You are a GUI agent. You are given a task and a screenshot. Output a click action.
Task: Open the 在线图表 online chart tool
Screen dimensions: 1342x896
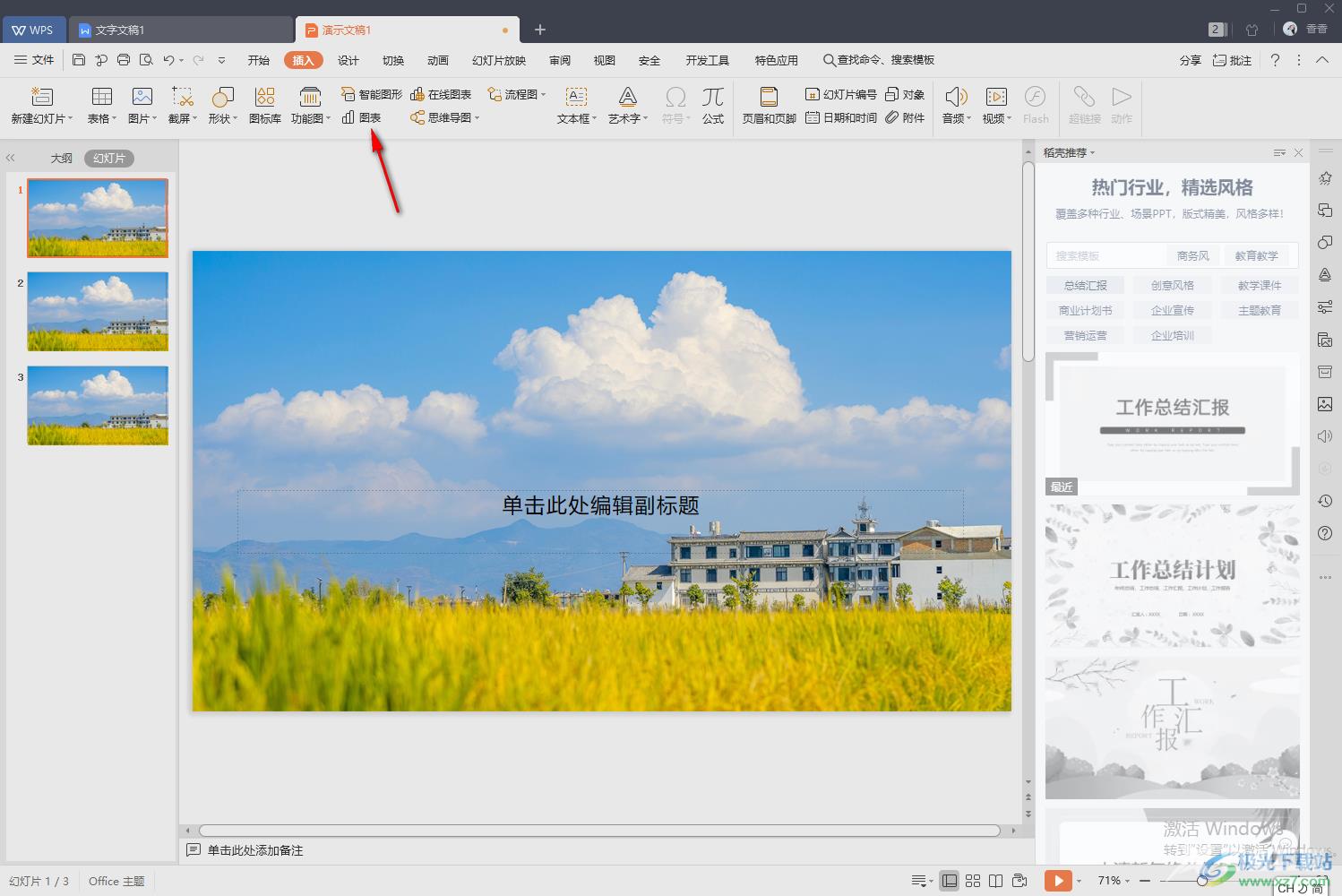click(x=441, y=94)
